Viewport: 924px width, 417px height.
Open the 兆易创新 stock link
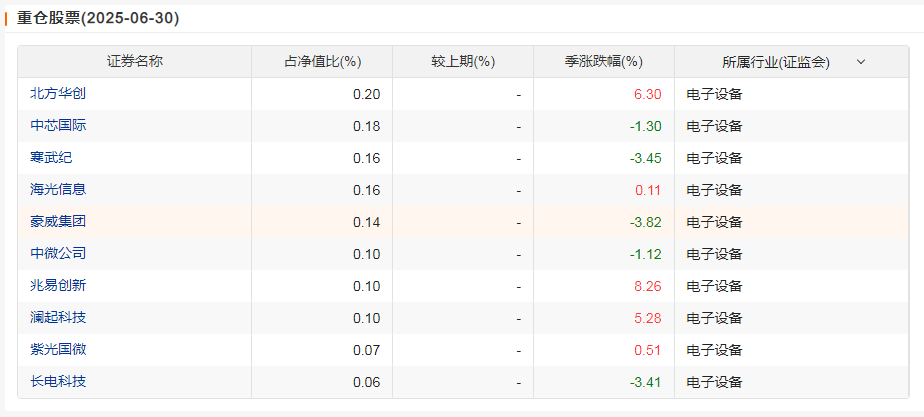click(58, 286)
